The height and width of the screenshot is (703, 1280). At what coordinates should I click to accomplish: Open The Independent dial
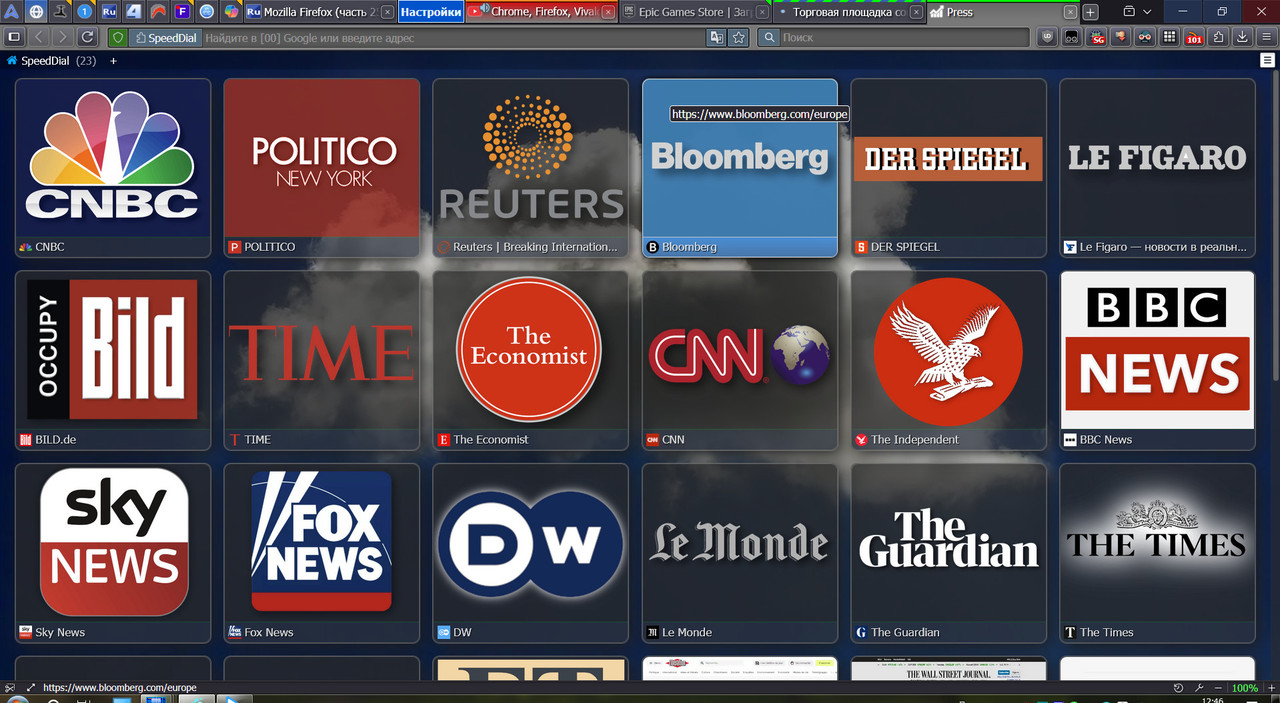point(948,360)
